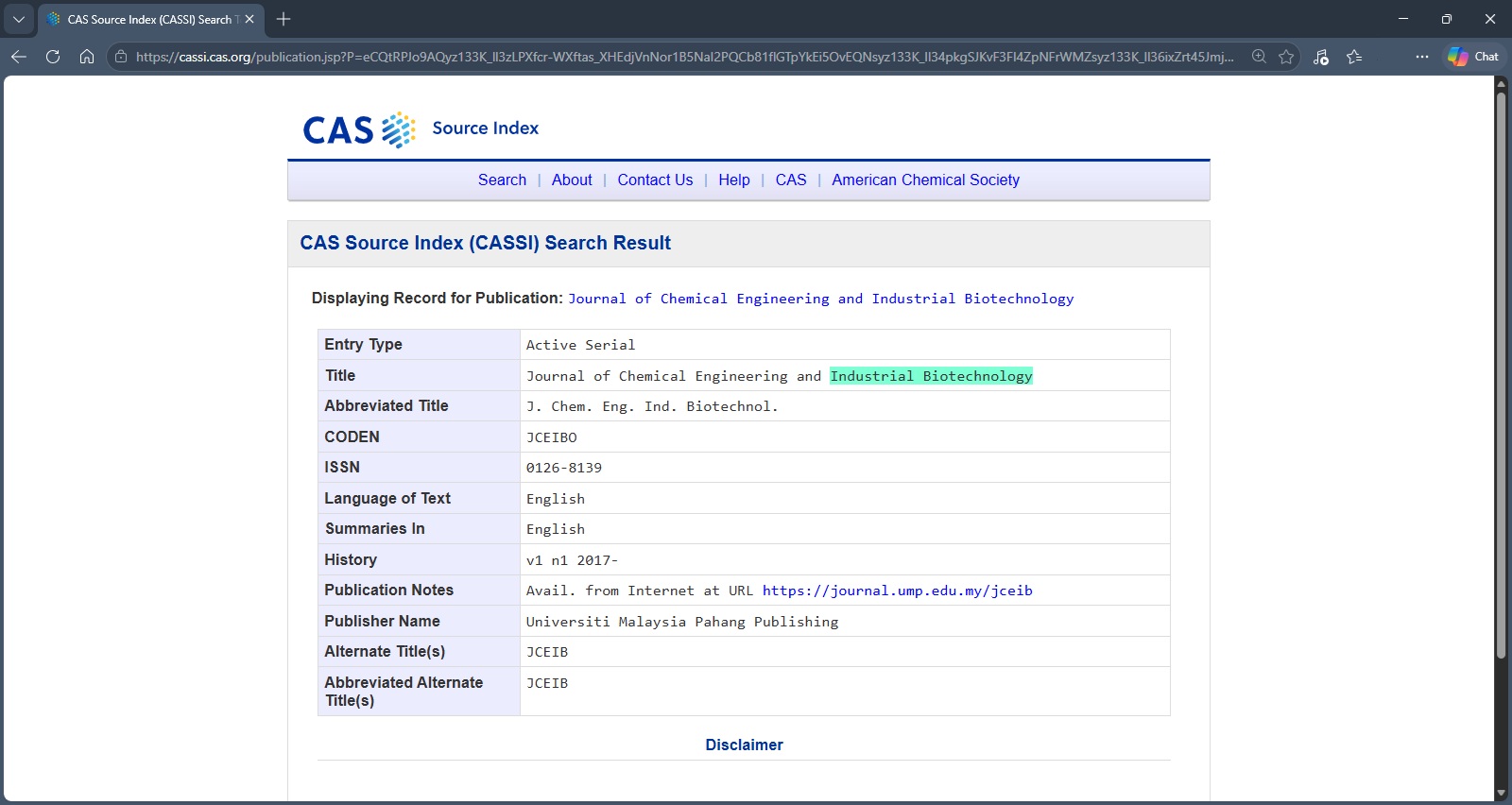Open the American Chemical Society link

point(925,180)
